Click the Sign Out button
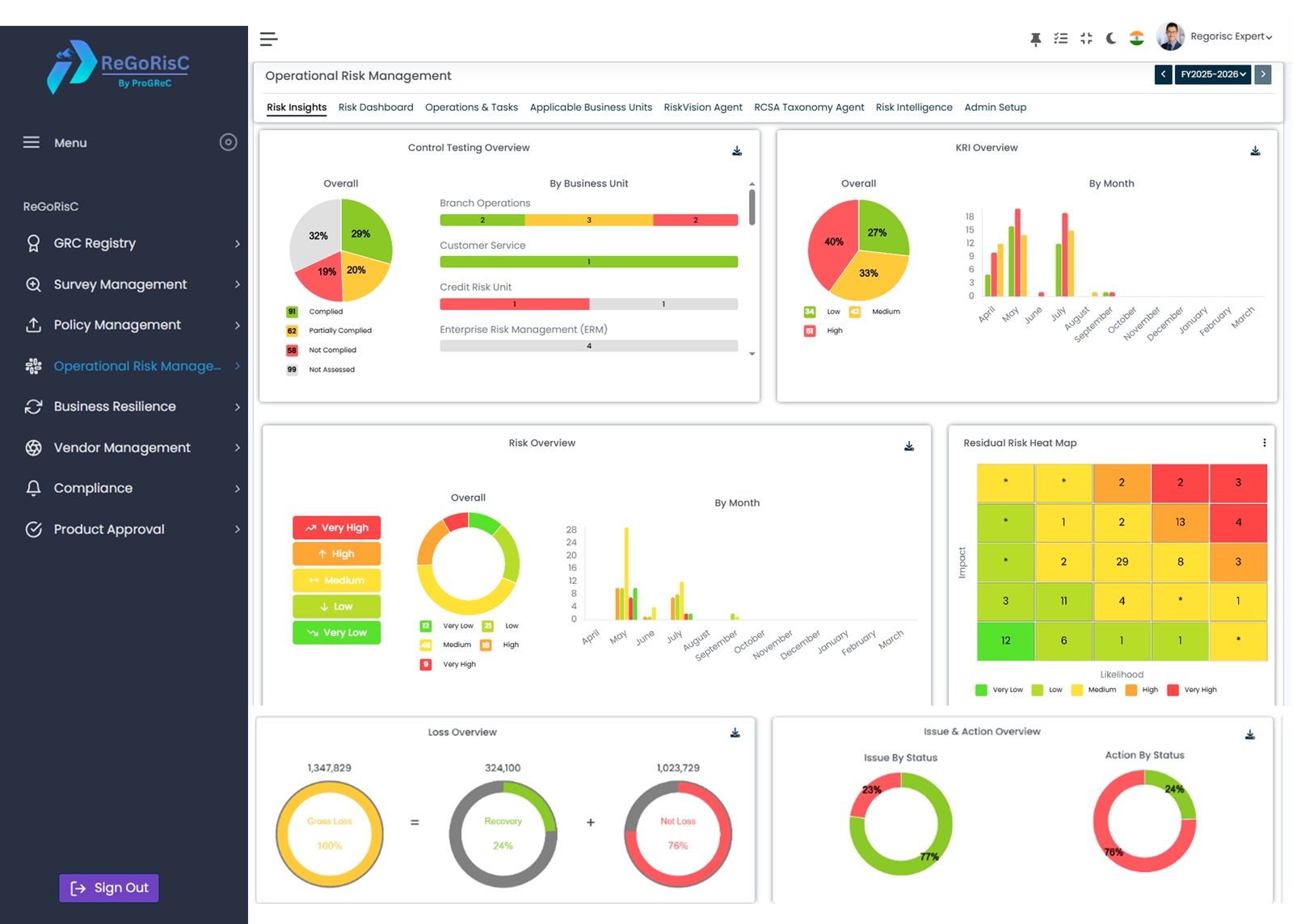Image resolution: width=1293 pixels, height=924 pixels. coord(109,888)
